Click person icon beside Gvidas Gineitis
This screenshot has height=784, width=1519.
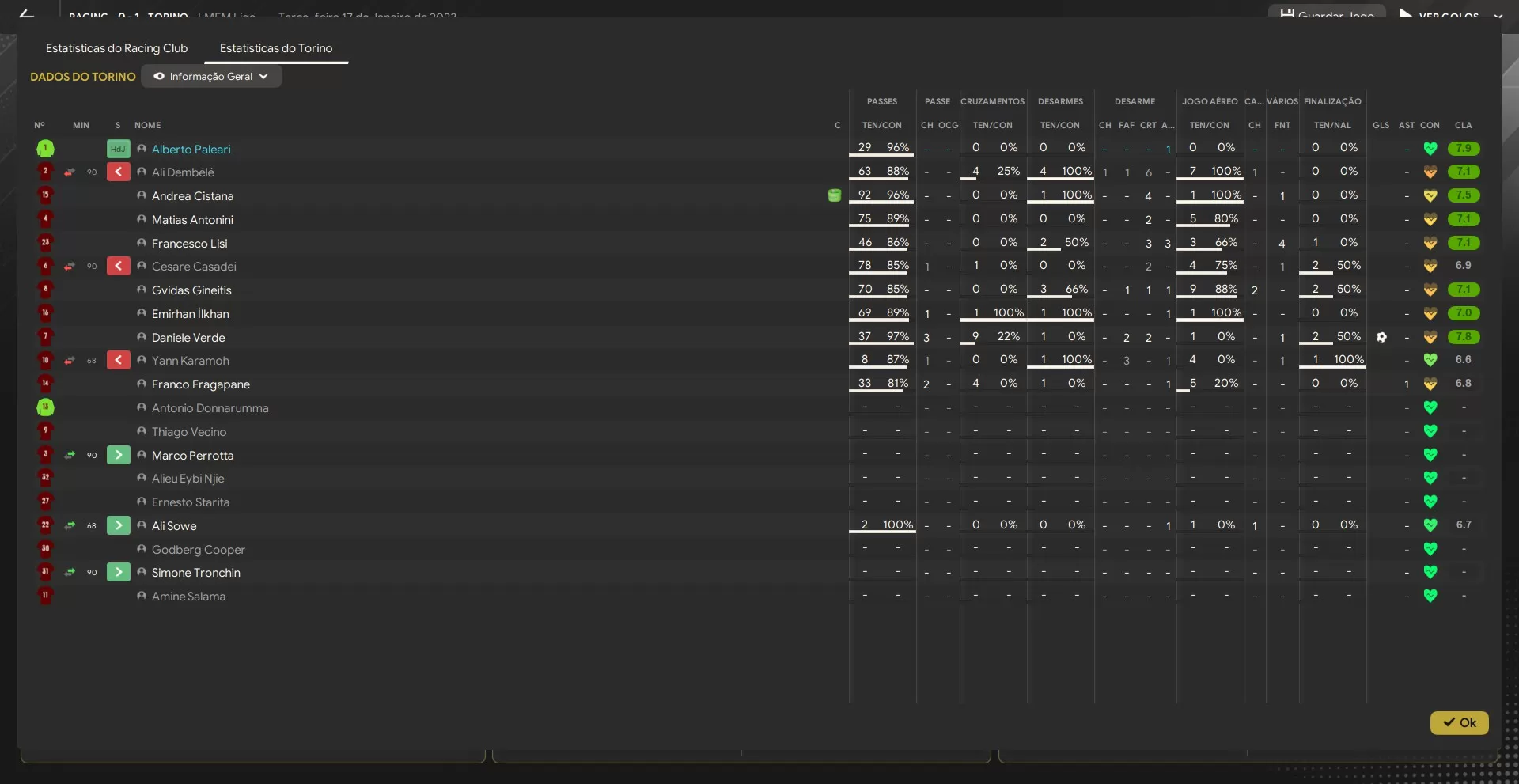[x=142, y=290]
